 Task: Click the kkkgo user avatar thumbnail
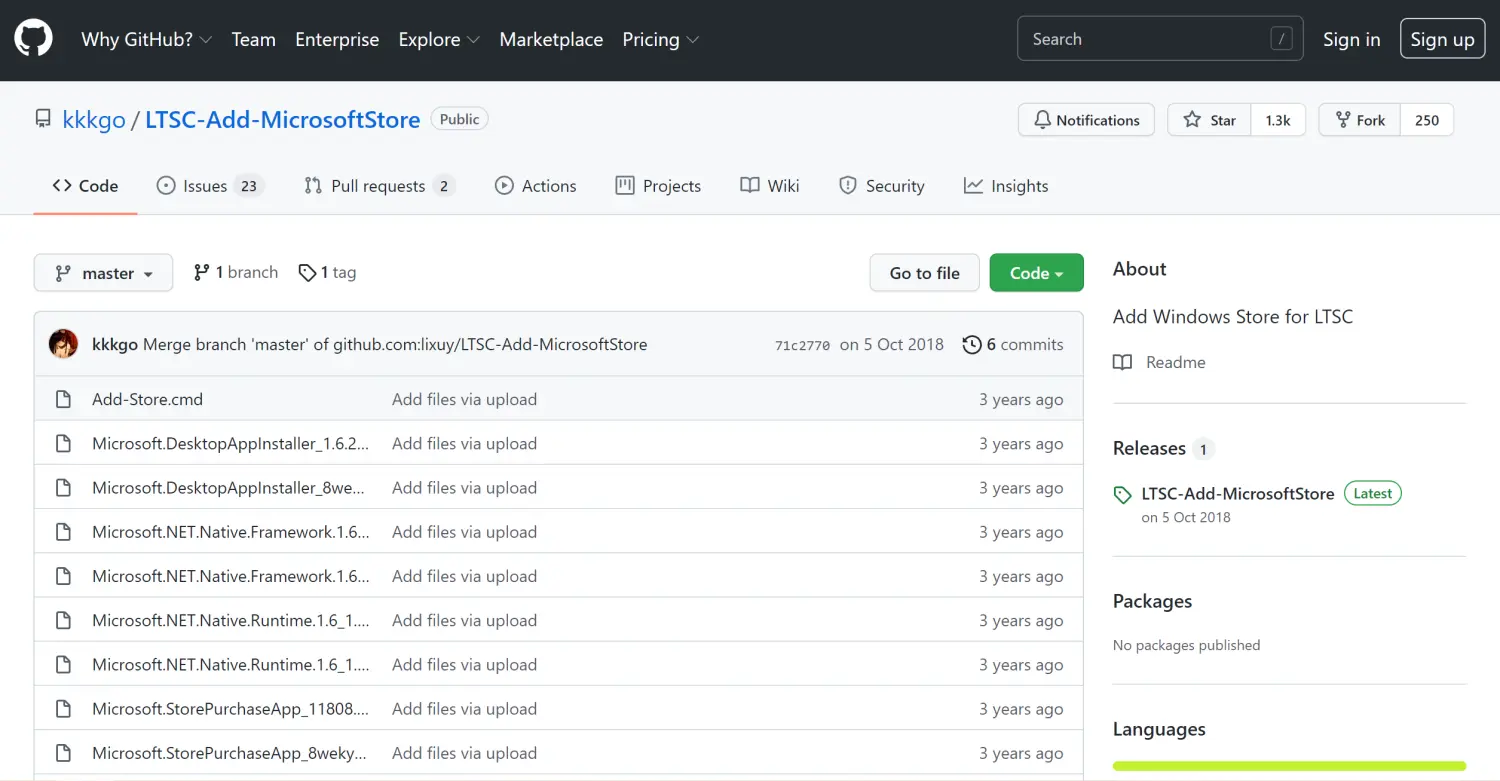pos(63,344)
